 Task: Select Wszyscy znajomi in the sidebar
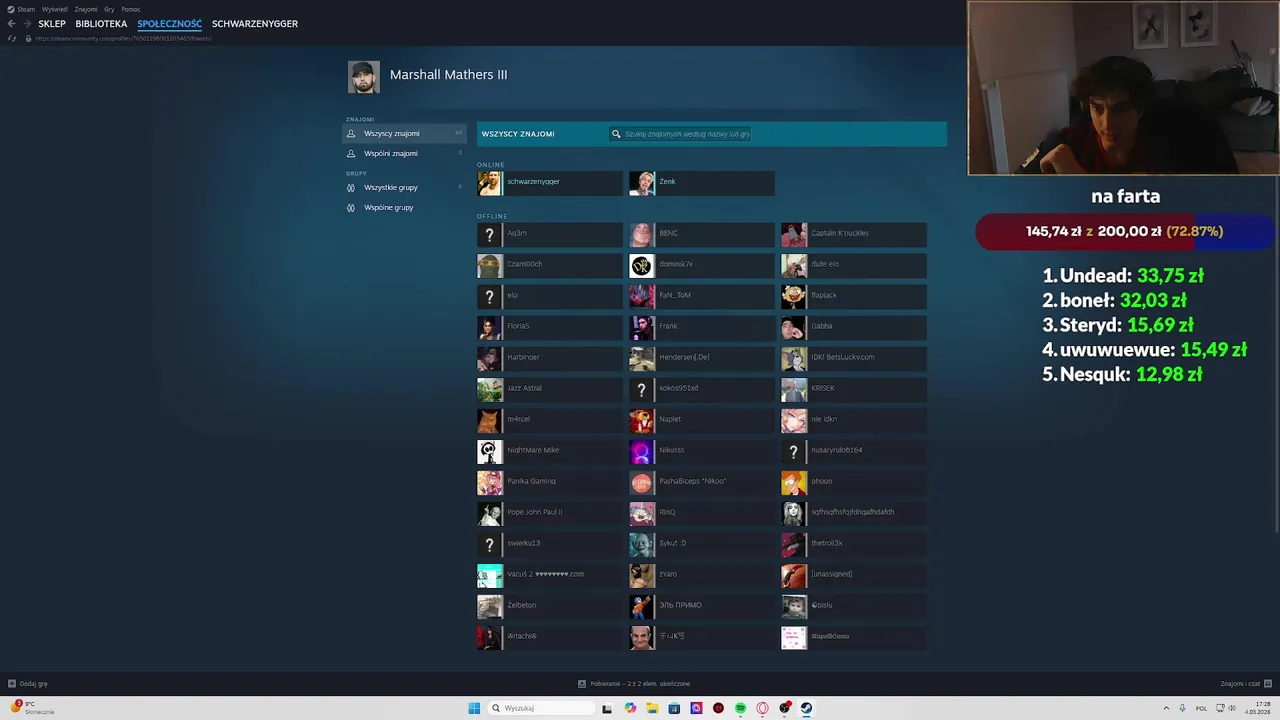(404, 133)
